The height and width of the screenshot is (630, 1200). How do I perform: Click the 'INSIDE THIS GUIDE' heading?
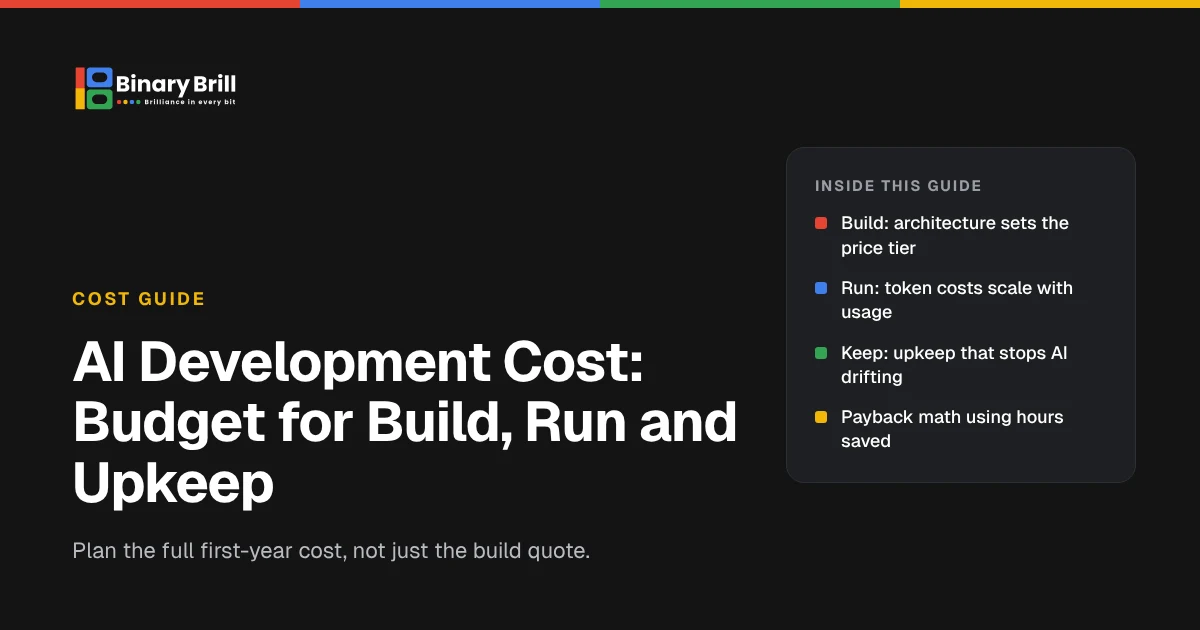point(898,186)
